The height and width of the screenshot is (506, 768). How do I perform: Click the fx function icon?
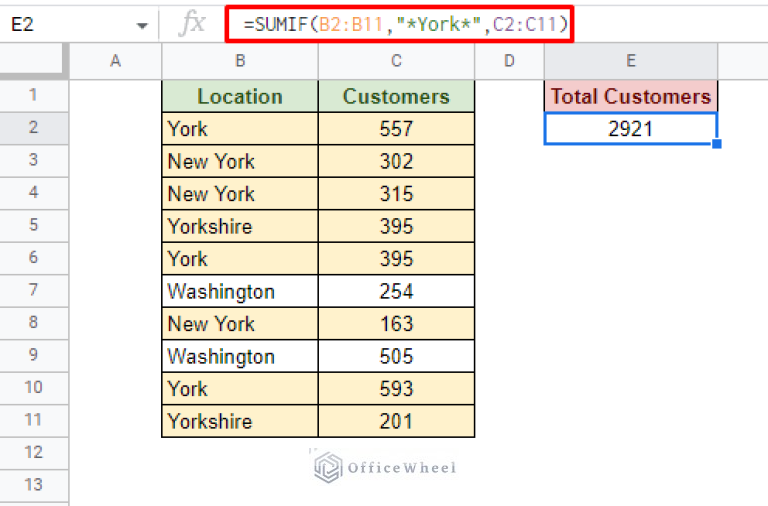[x=191, y=25]
